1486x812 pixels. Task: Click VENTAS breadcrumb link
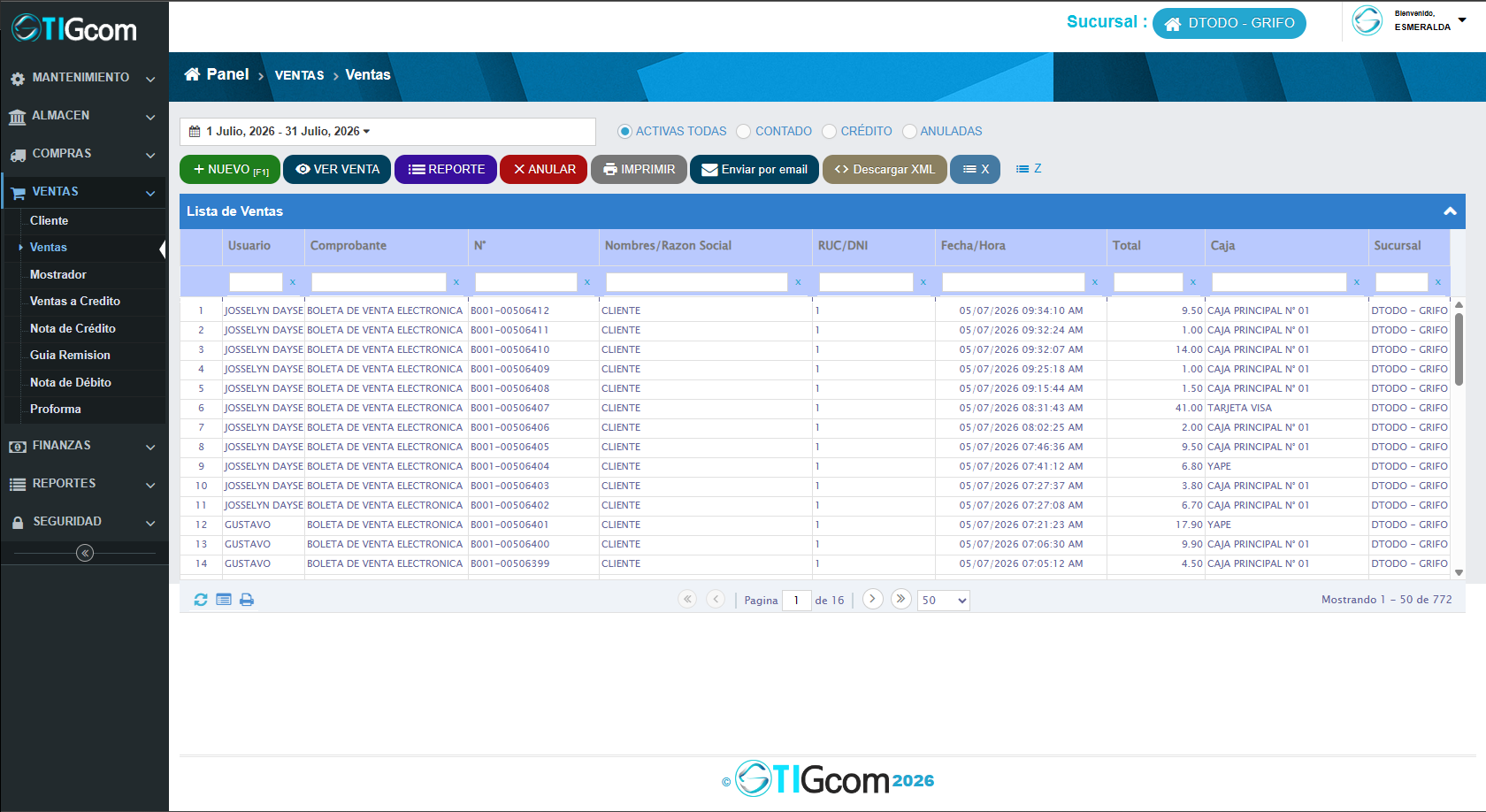pos(299,75)
